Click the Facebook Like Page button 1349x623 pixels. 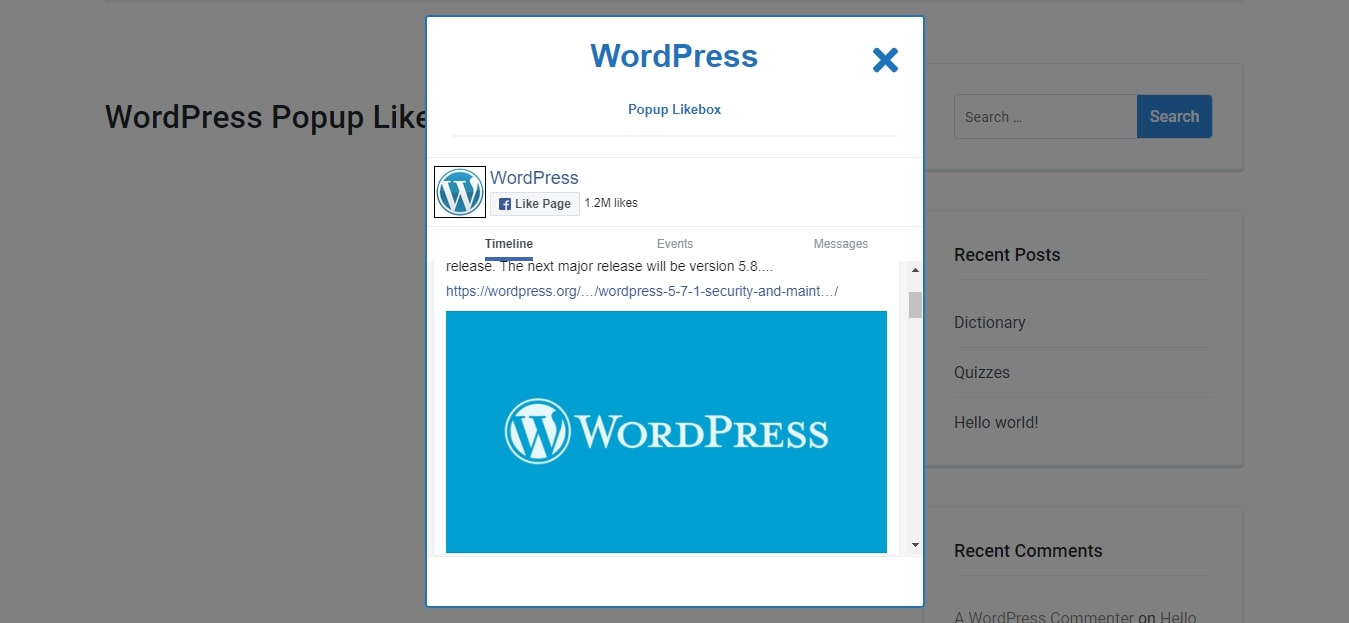pos(535,204)
